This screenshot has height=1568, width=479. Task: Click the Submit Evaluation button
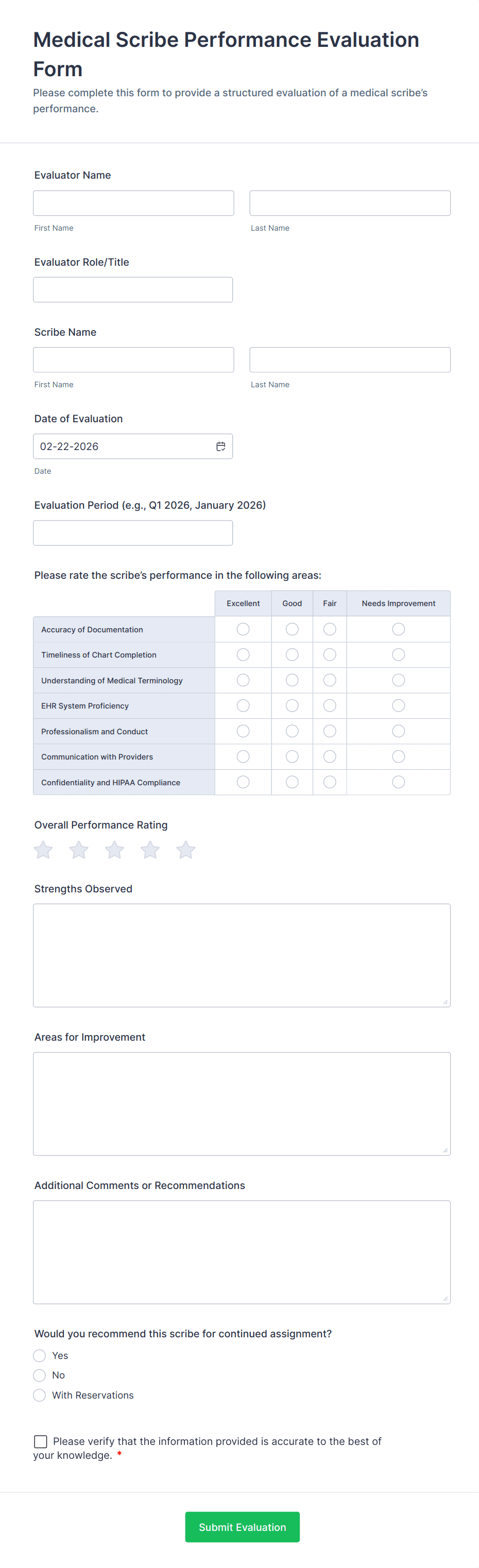tap(242, 1527)
